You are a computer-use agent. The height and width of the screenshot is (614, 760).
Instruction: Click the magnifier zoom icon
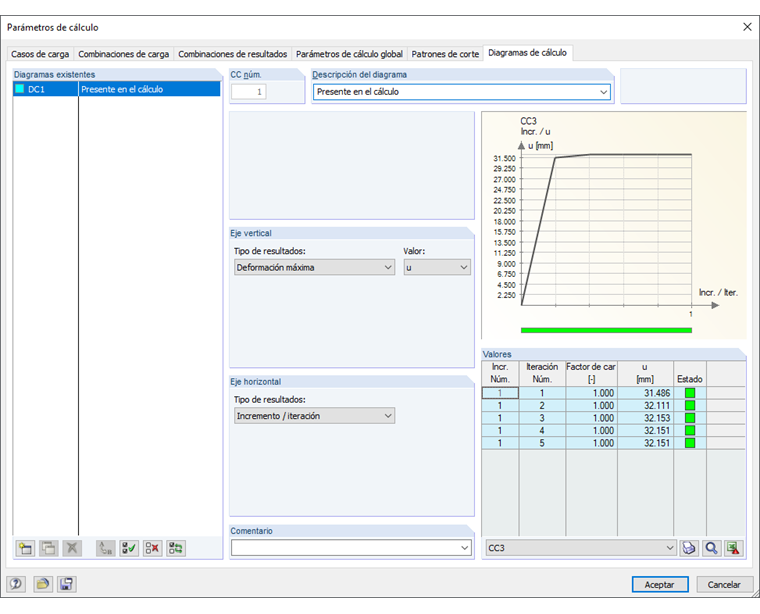(x=711, y=548)
